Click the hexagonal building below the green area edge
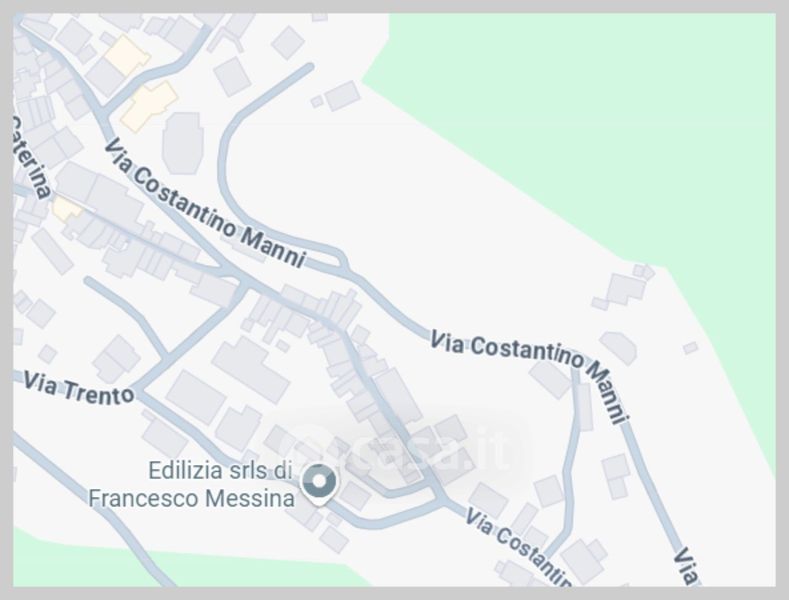Screen dimensions: 789x600 pyautogui.click(x=619, y=347)
